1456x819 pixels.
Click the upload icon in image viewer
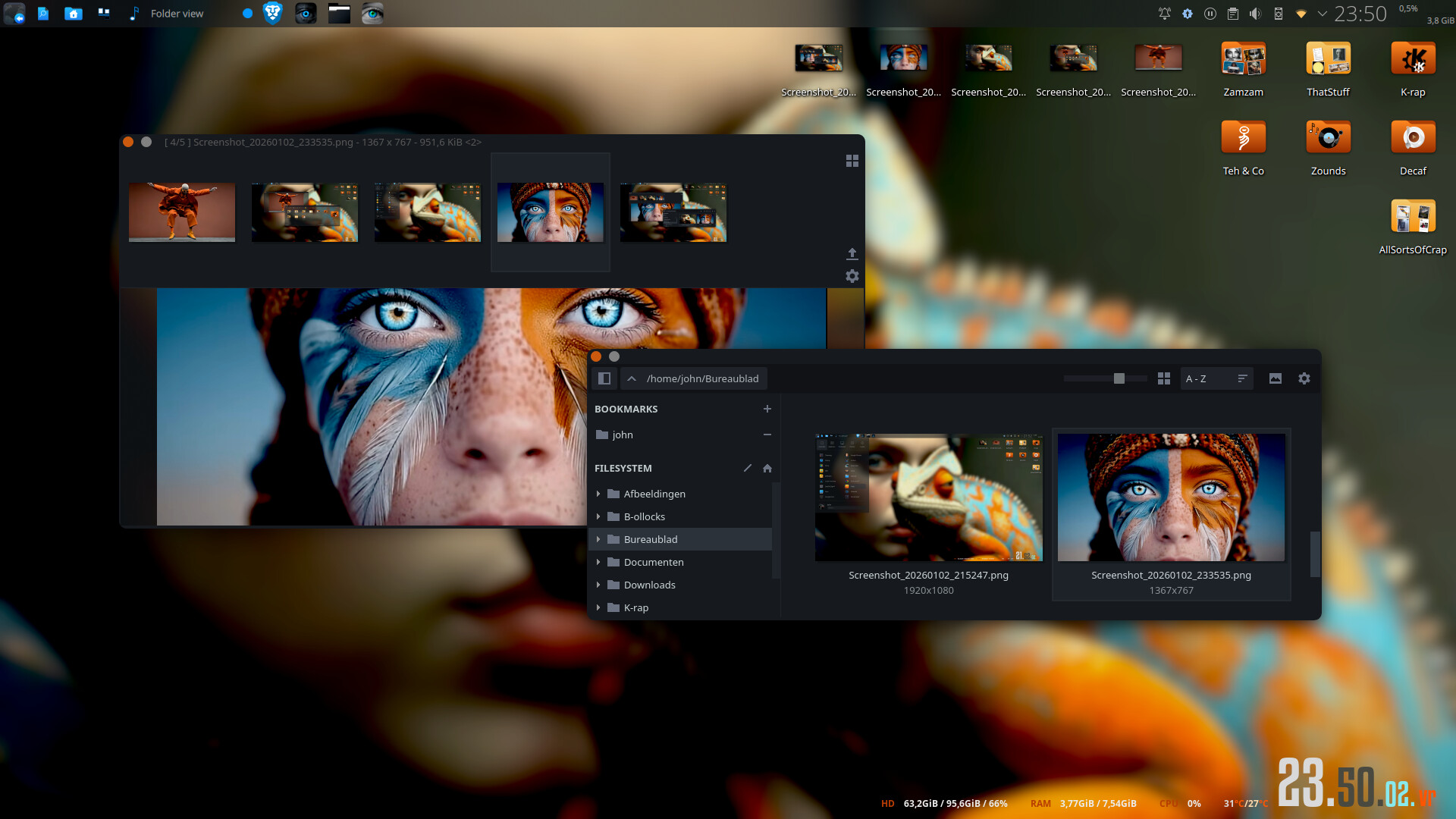(x=852, y=253)
